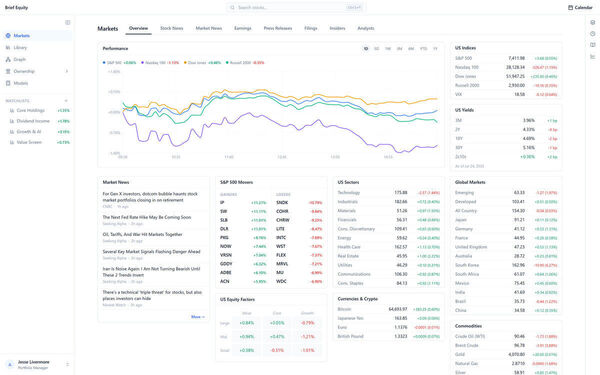The image size is (600, 375).
Task: Click the Markets globe icon in sidebar
Action: coord(8,36)
